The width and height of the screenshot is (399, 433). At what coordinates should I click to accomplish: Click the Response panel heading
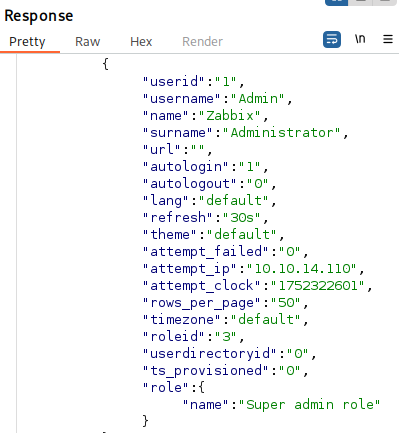point(39,16)
